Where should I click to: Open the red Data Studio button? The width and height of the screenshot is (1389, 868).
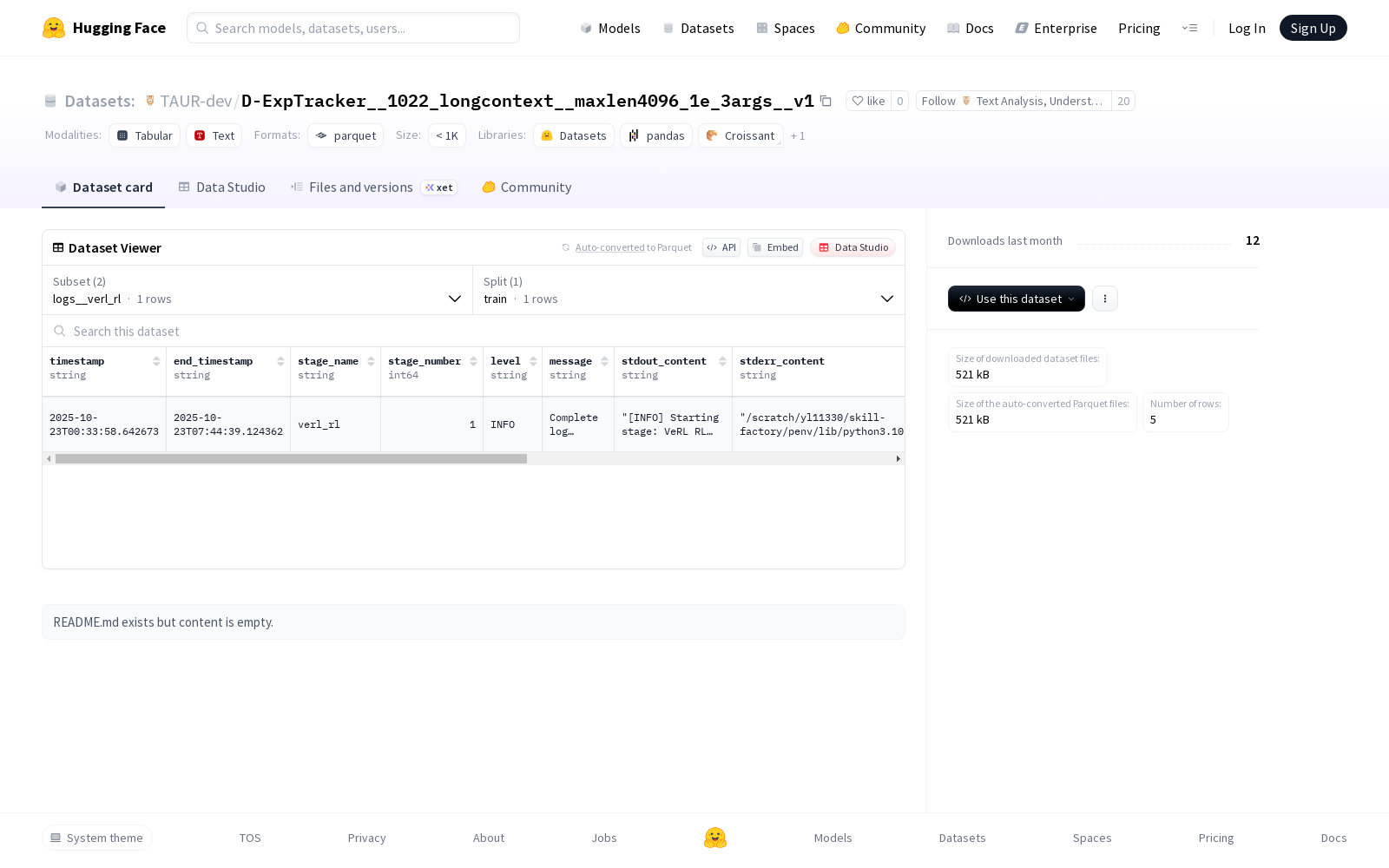coord(853,247)
